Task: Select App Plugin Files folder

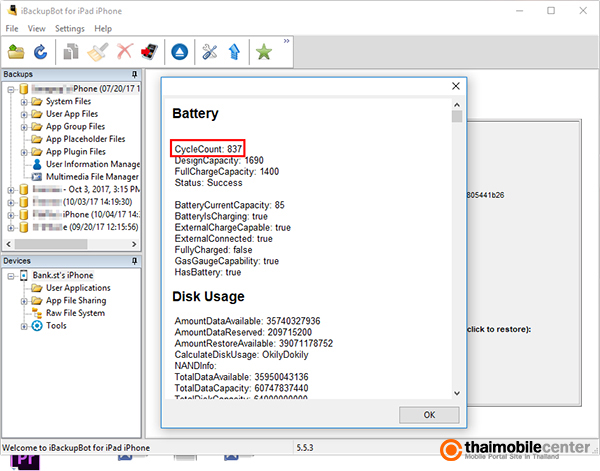Action: coord(75,152)
